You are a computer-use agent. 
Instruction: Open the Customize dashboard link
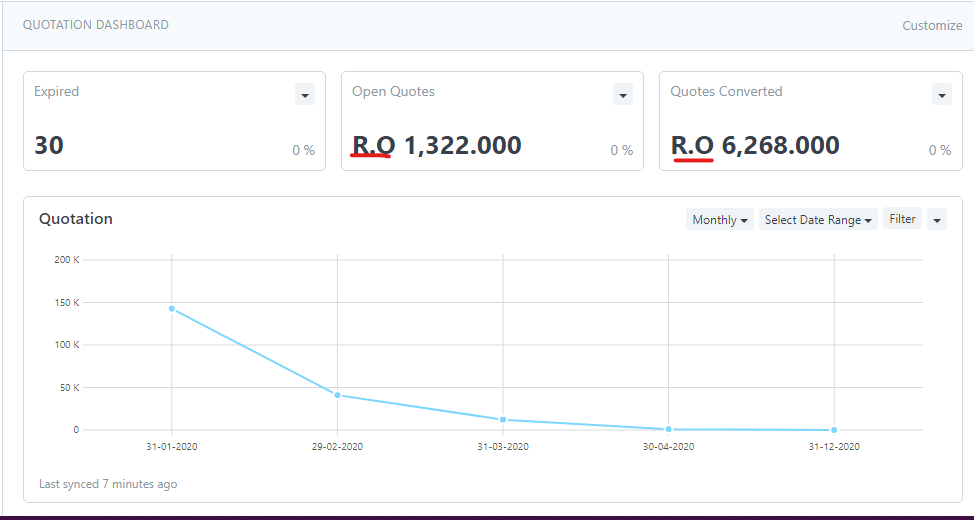click(x=932, y=25)
